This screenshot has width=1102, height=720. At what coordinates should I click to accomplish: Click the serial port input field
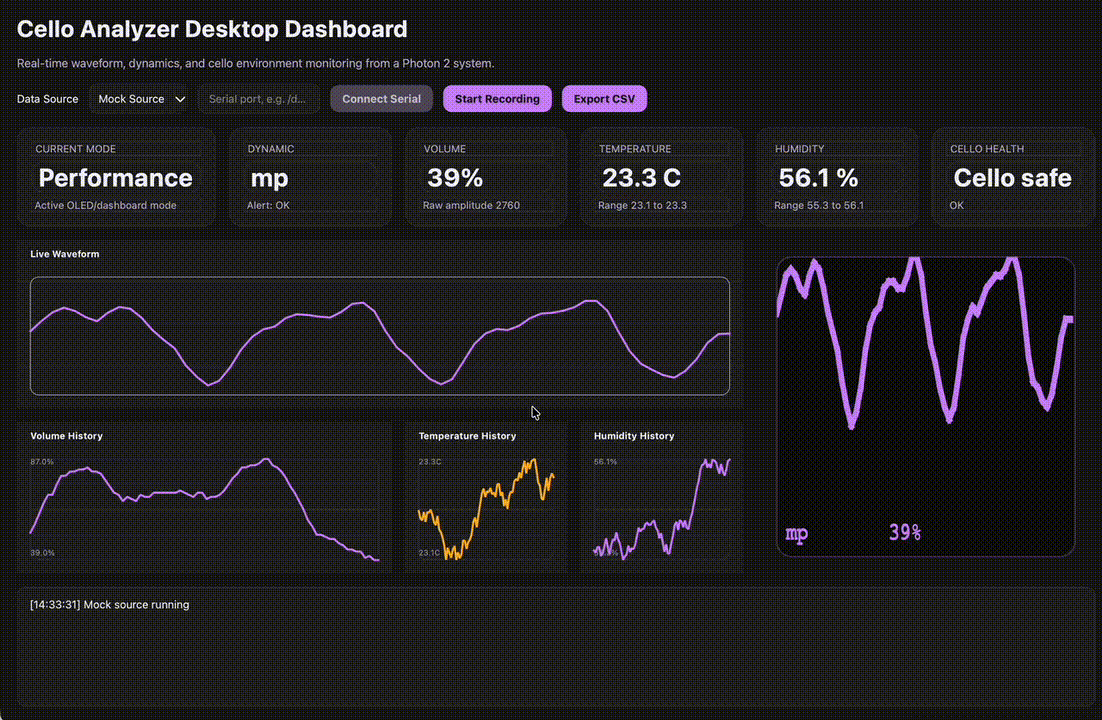[x=259, y=99]
